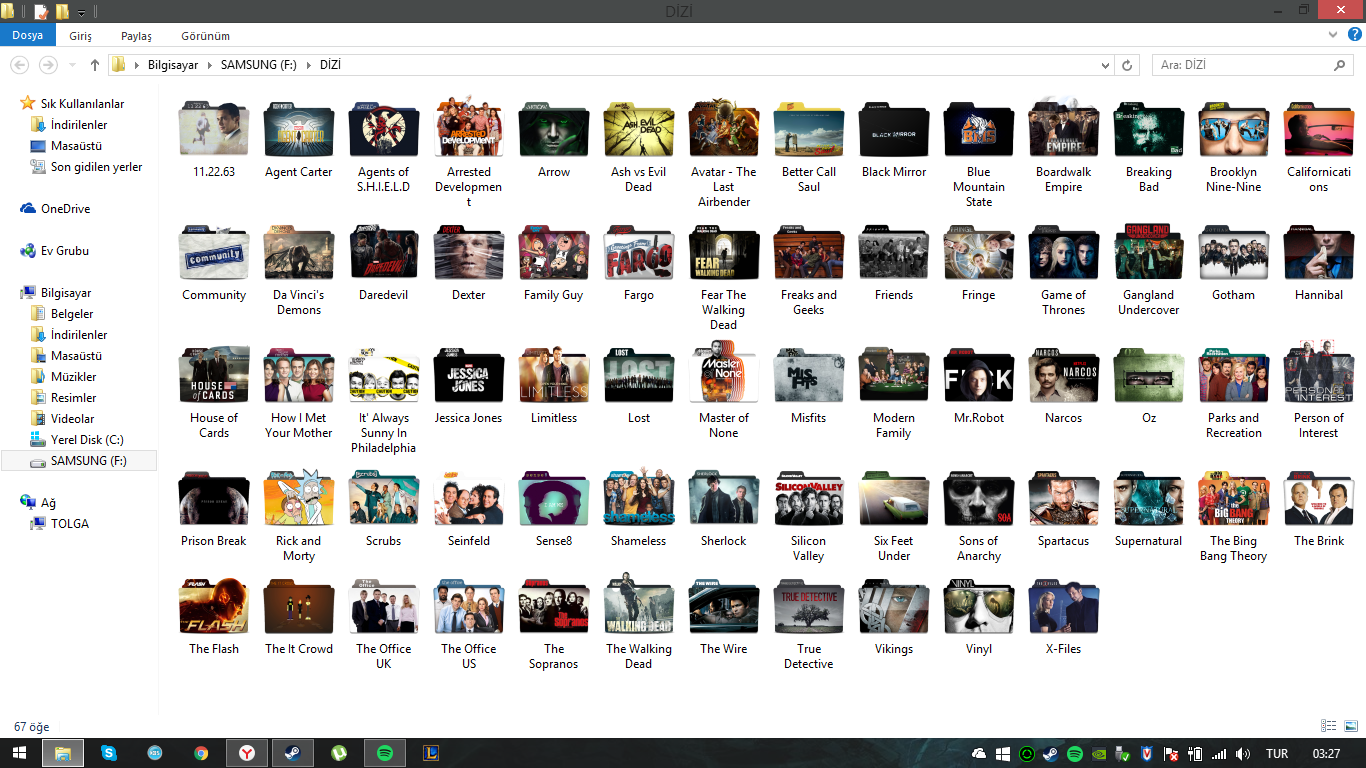Click the TUR input language indicator
Image resolution: width=1366 pixels, height=768 pixels.
[1277, 754]
